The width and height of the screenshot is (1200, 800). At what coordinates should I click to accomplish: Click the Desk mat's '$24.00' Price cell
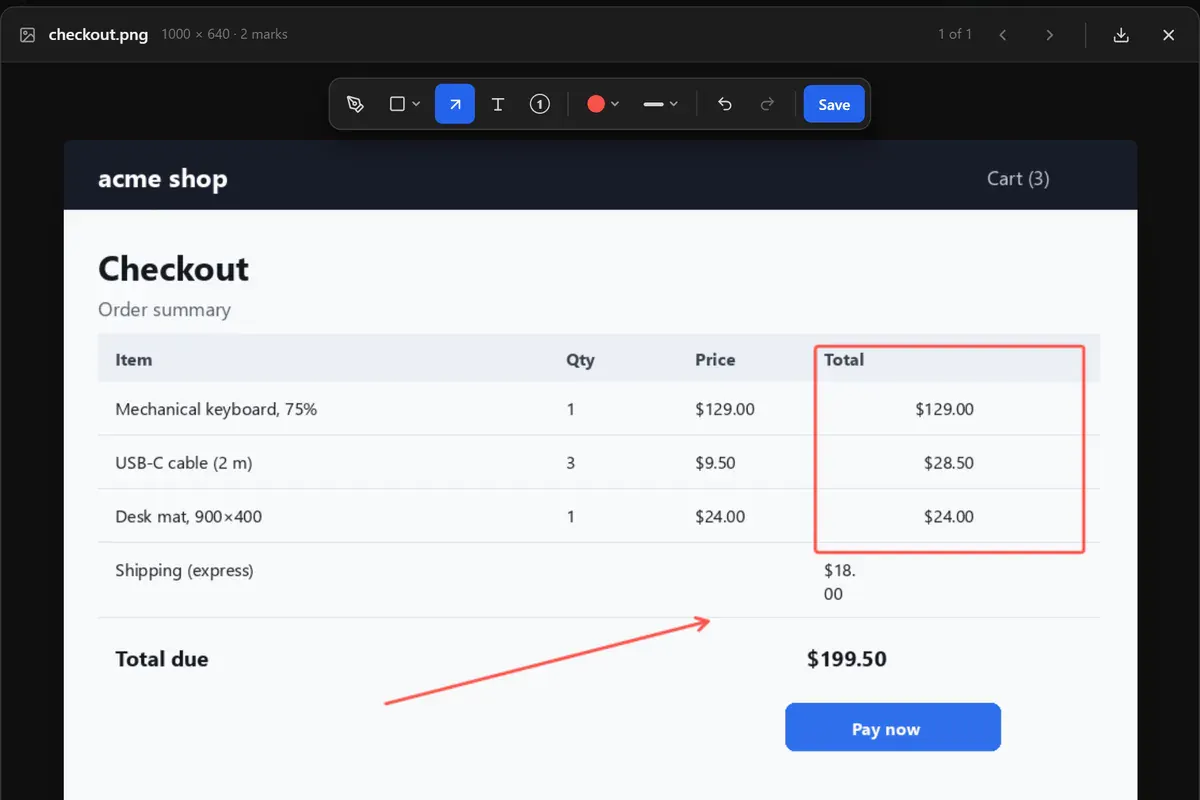[720, 517]
